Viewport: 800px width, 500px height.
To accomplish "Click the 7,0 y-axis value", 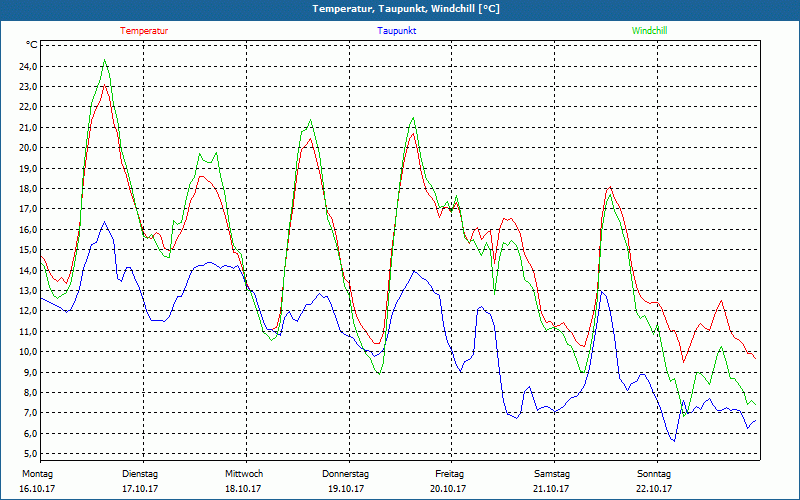I will pyautogui.click(x=31, y=413).
